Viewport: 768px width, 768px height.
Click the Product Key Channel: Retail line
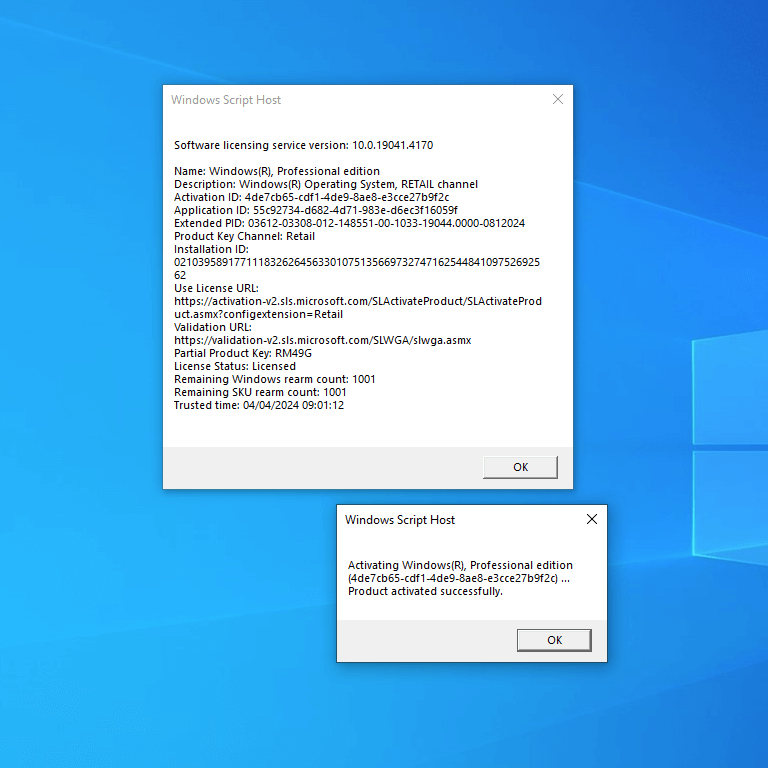244,236
